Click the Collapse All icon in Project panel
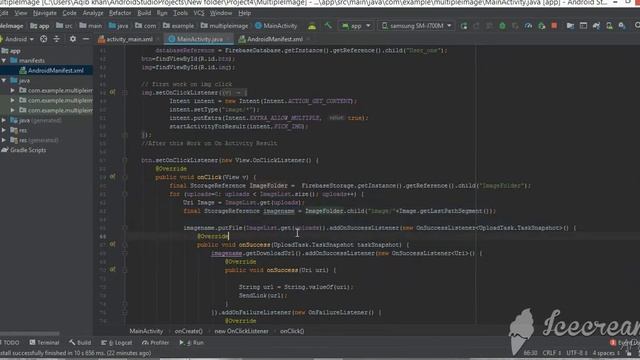 57,39
